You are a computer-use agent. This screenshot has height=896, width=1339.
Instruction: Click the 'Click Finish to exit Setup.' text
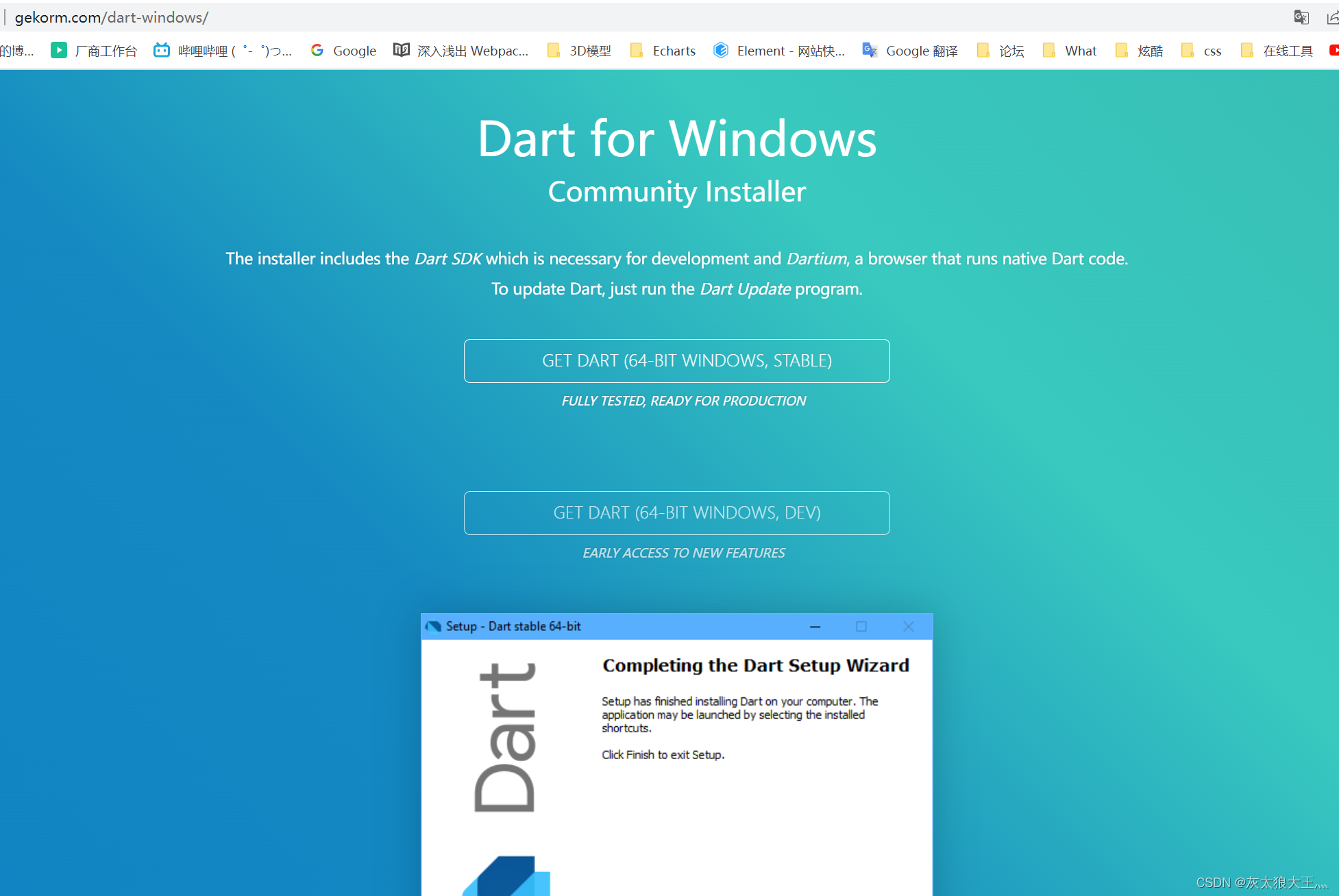[x=663, y=755]
